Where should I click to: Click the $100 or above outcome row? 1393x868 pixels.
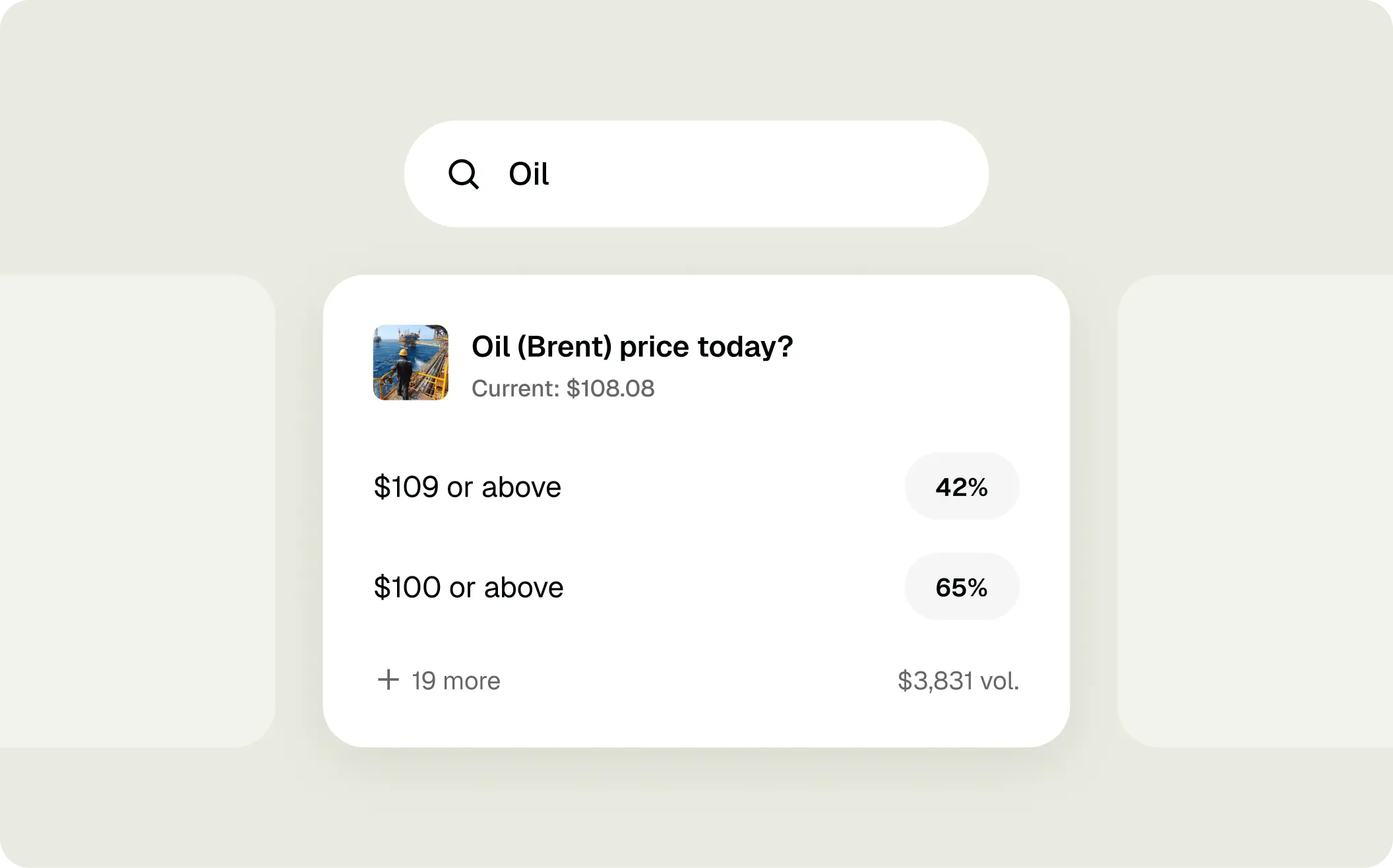(x=468, y=586)
